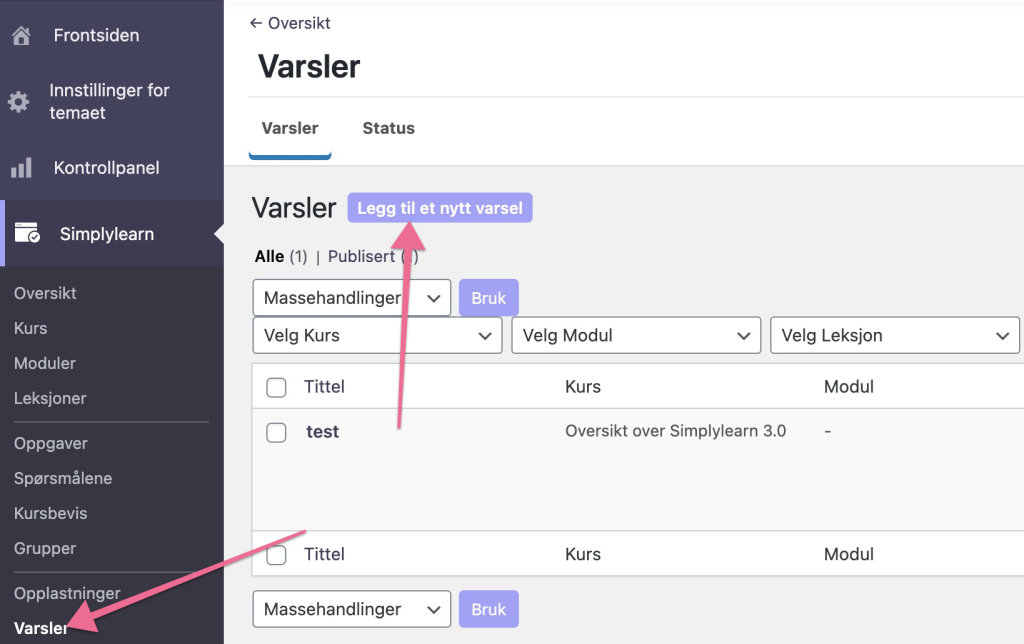Click Legg til et nytt varsel button
This screenshot has height=644, width=1024.
440,208
